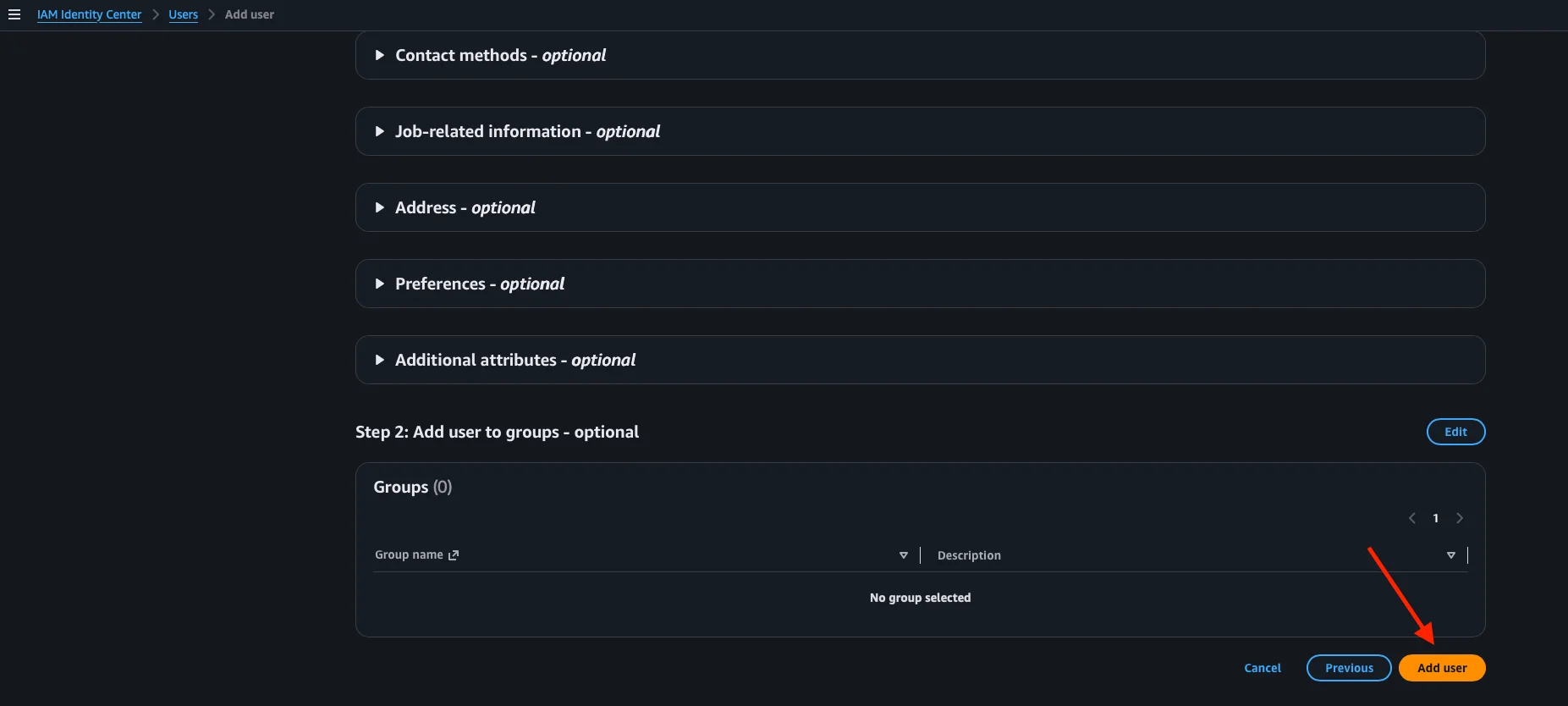Click the orange Add user button
The image size is (1568, 706).
1442,668
